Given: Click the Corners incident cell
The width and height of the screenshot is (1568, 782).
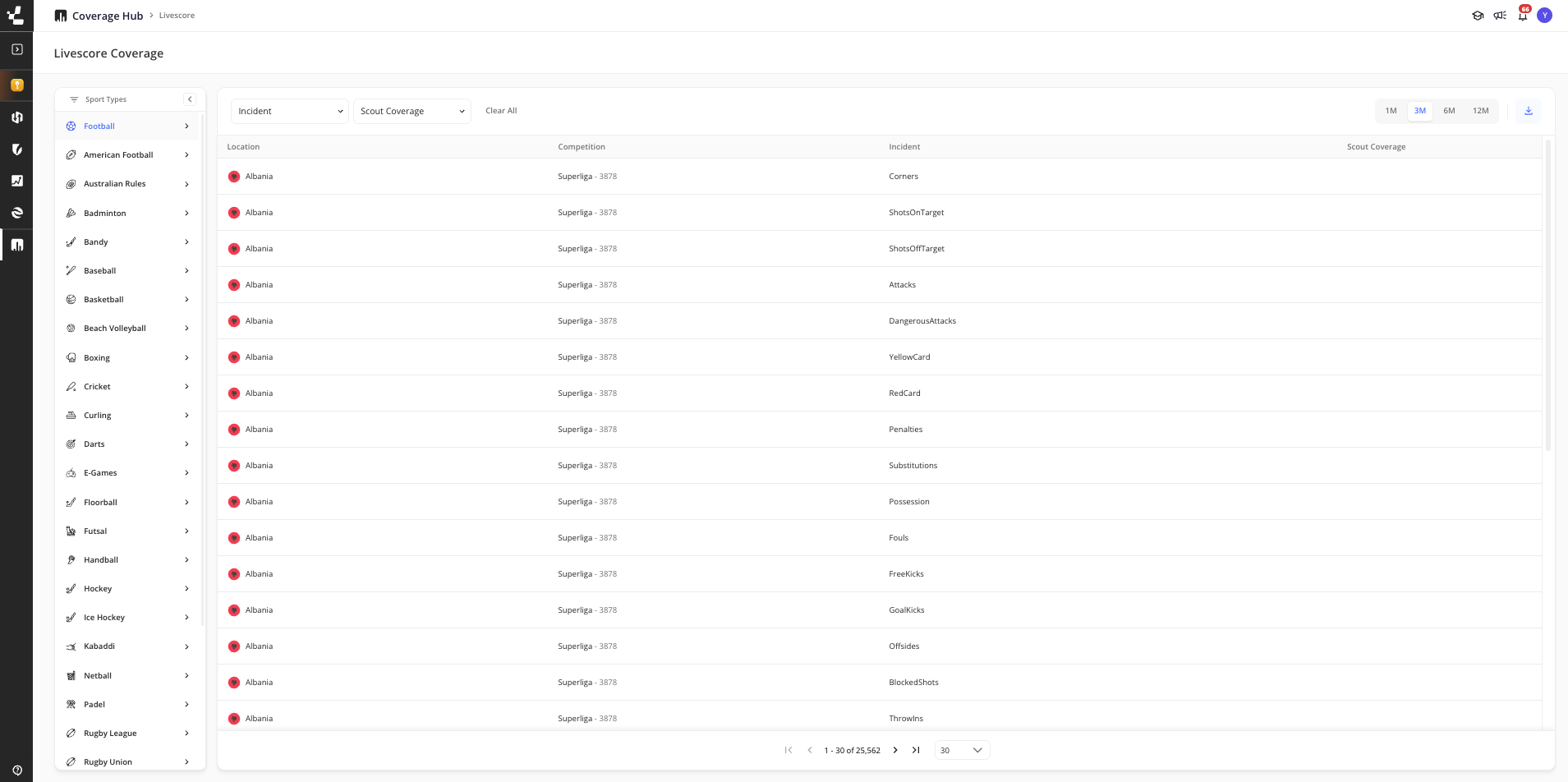Looking at the screenshot, I should point(904,177).
